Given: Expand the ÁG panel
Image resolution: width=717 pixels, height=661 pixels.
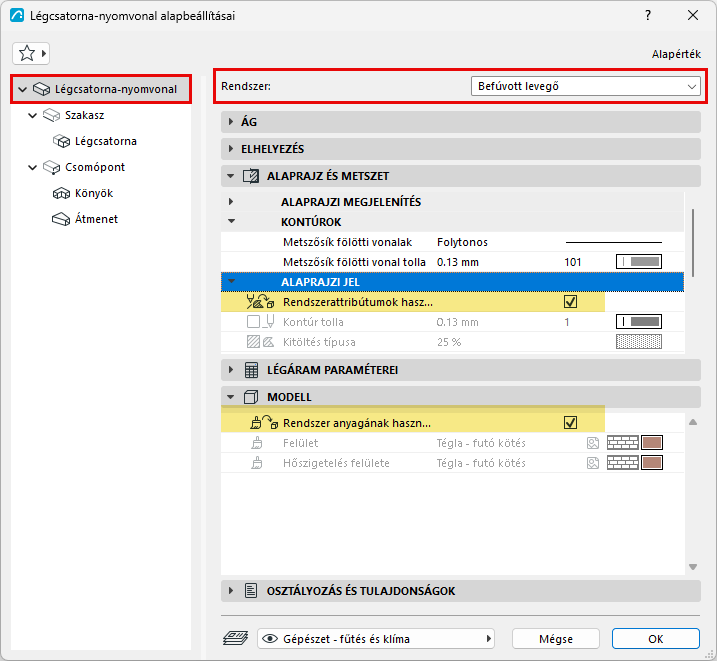Looking at the screenshot, I should (231, 122).
